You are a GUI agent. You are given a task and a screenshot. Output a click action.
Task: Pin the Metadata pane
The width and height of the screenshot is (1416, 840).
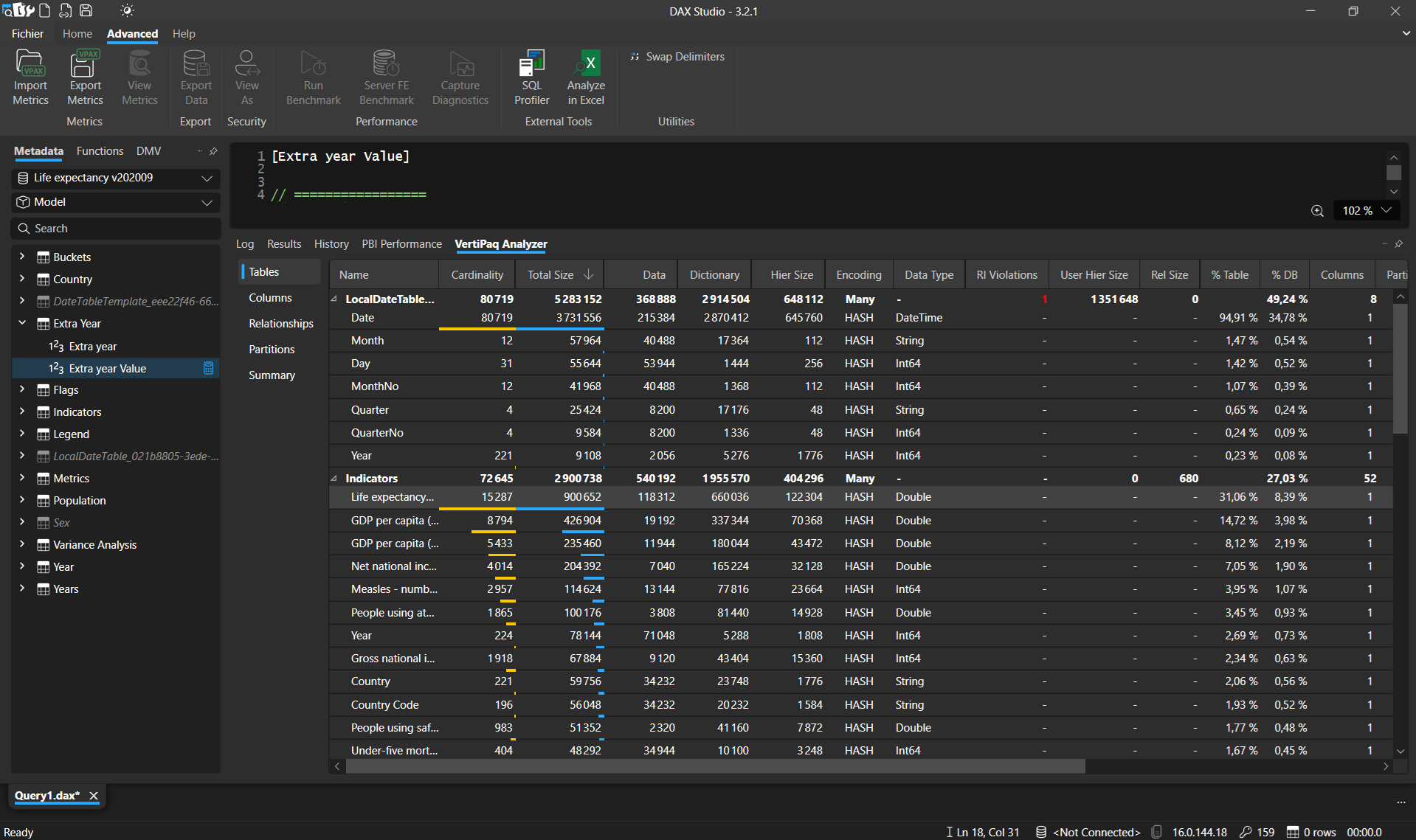click(x=213, y=151)
